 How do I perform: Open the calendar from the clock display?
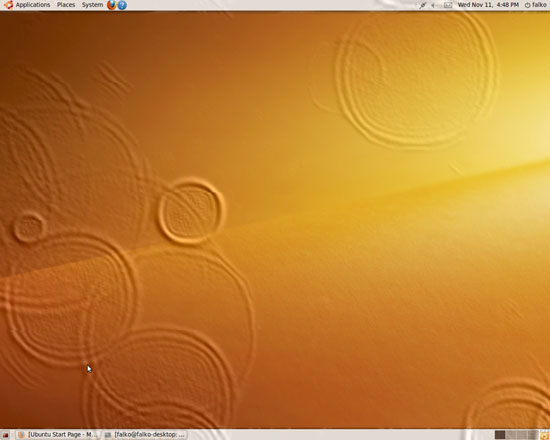click(488, 5)
